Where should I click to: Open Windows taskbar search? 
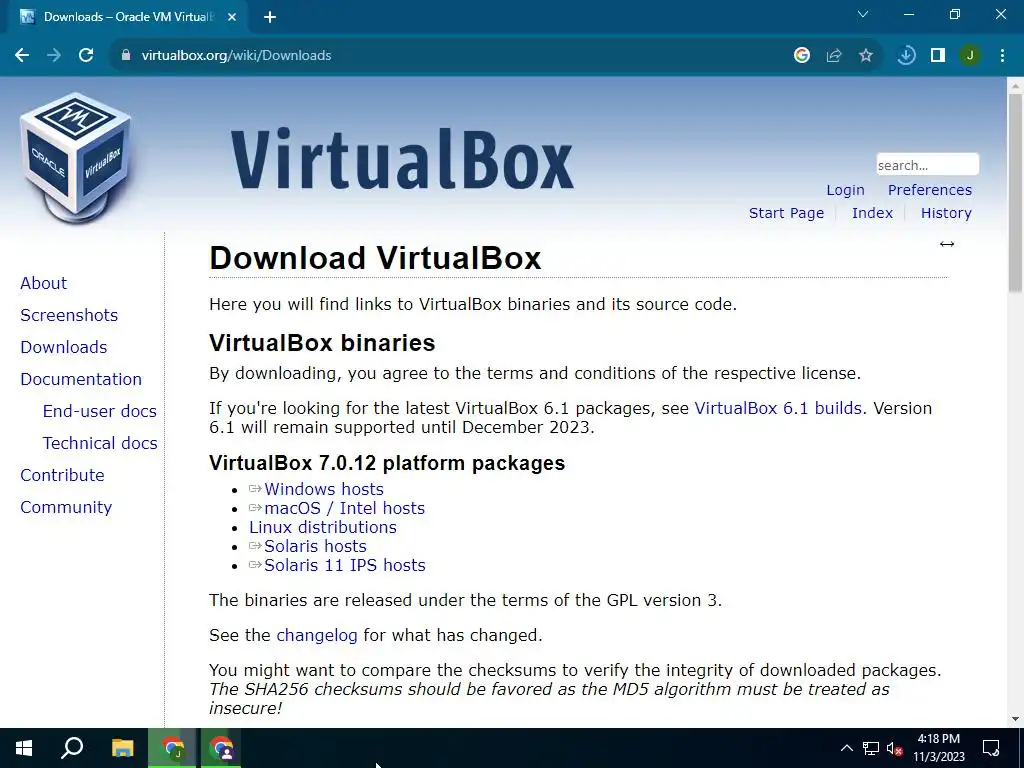[x=72, y=748]
